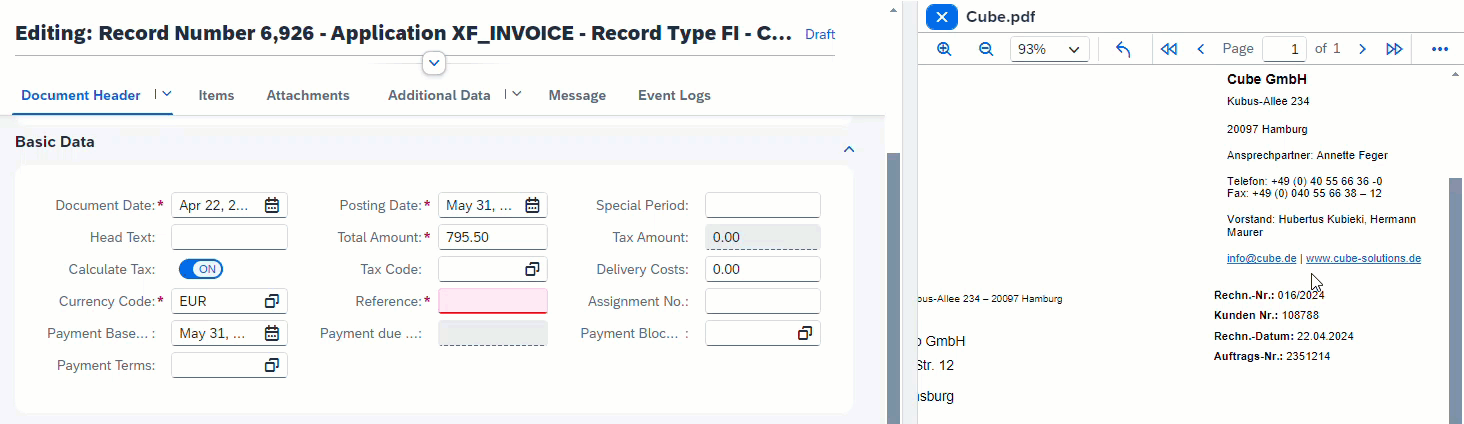
Task: Toggle the Calculate Tax switch off
Action: click(201, 269)
